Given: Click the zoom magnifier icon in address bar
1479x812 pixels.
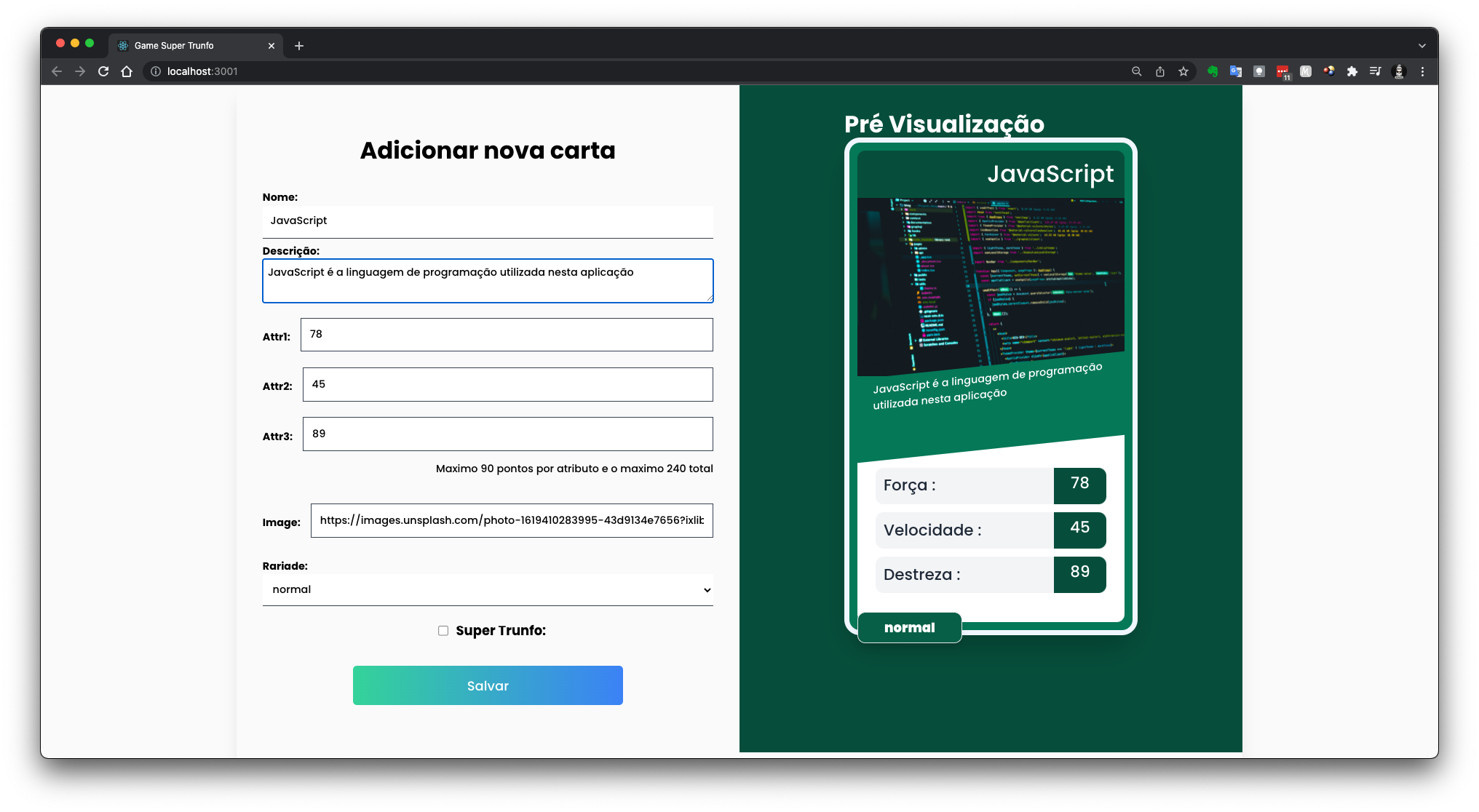Looking at the screenshot, I should [x=1137, y=71].
